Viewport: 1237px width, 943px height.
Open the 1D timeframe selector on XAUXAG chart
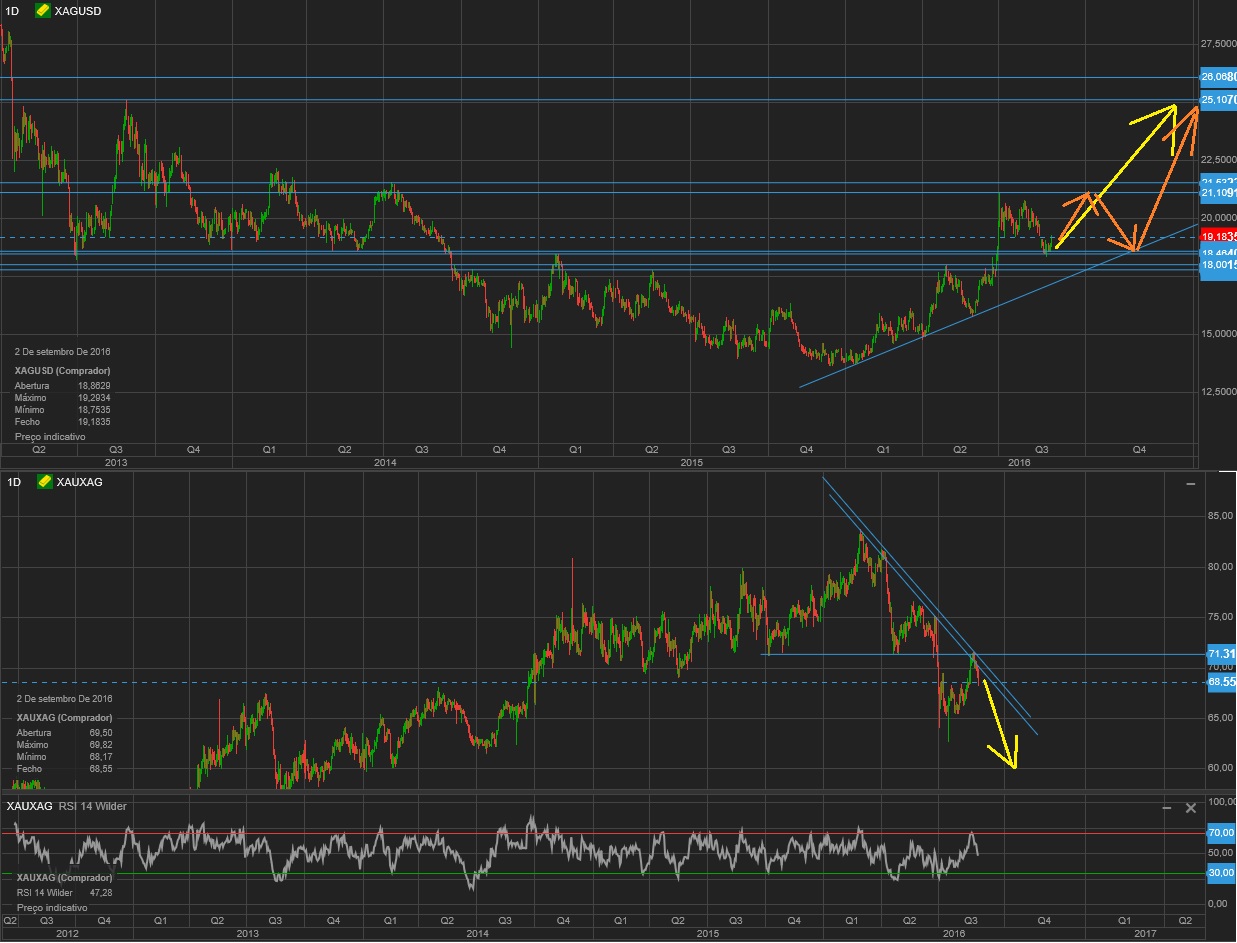[14, 482]
